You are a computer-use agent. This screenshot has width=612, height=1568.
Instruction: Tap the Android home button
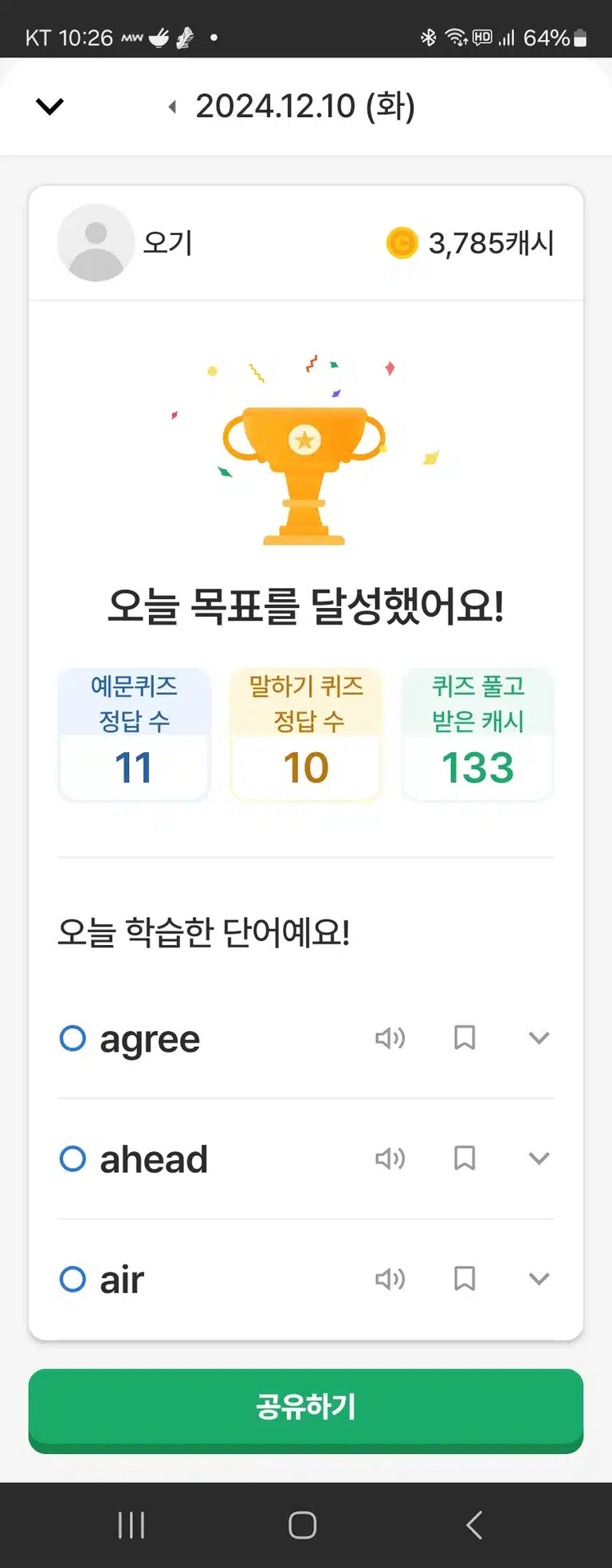(x=303, y=1525)
